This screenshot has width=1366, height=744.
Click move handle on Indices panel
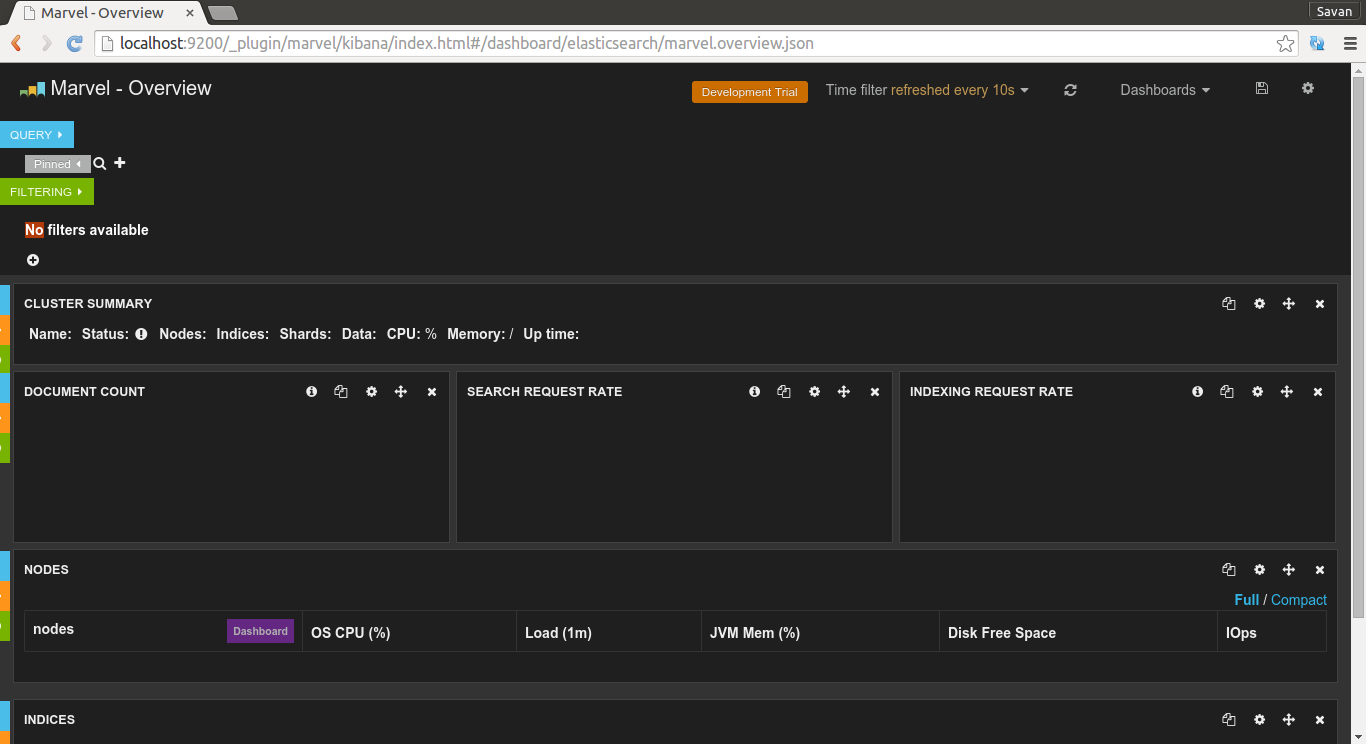pyautogui.click(x=1289, y=720)
